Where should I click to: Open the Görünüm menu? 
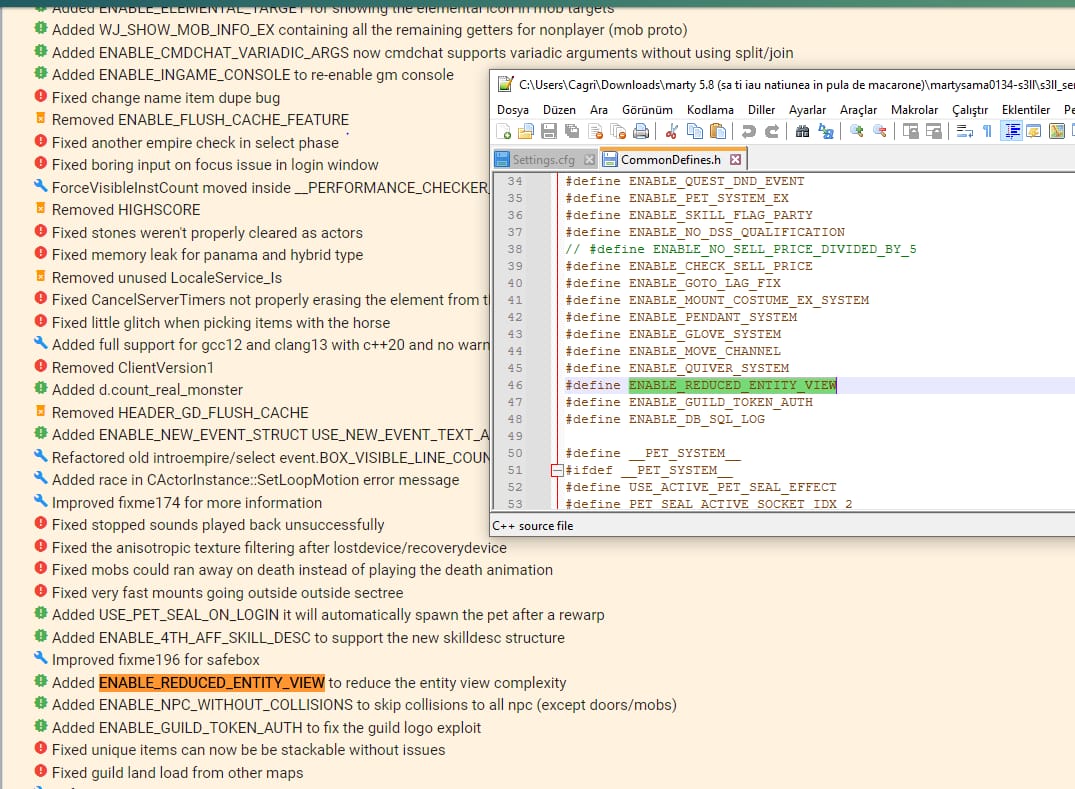point(647,110)
